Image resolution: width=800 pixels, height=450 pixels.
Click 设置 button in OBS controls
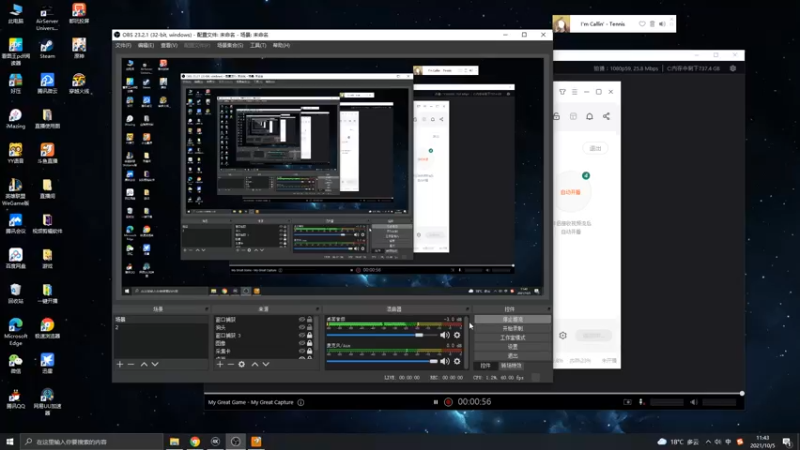(x=513, y=347)
